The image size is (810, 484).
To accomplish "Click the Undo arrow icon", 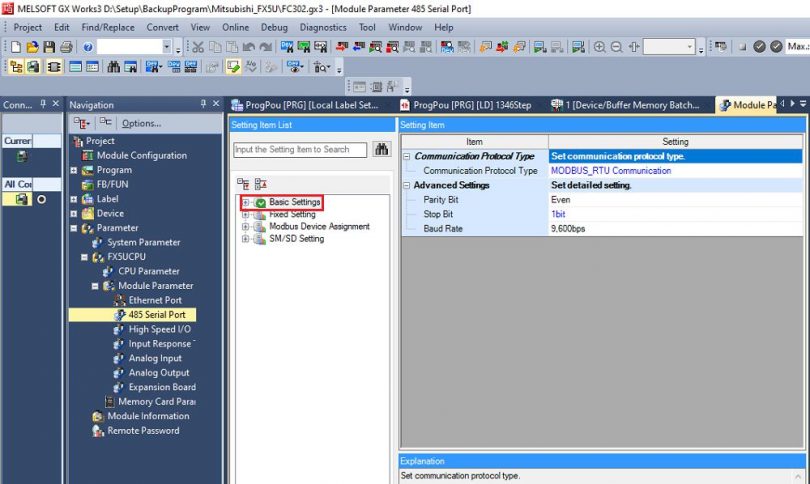I will [248, 47].
